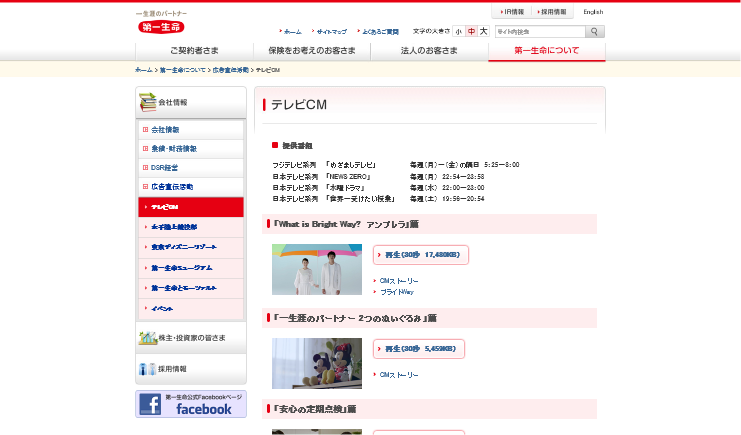Expand 業績・財務情報 plus icon

(x=146, y=148)
